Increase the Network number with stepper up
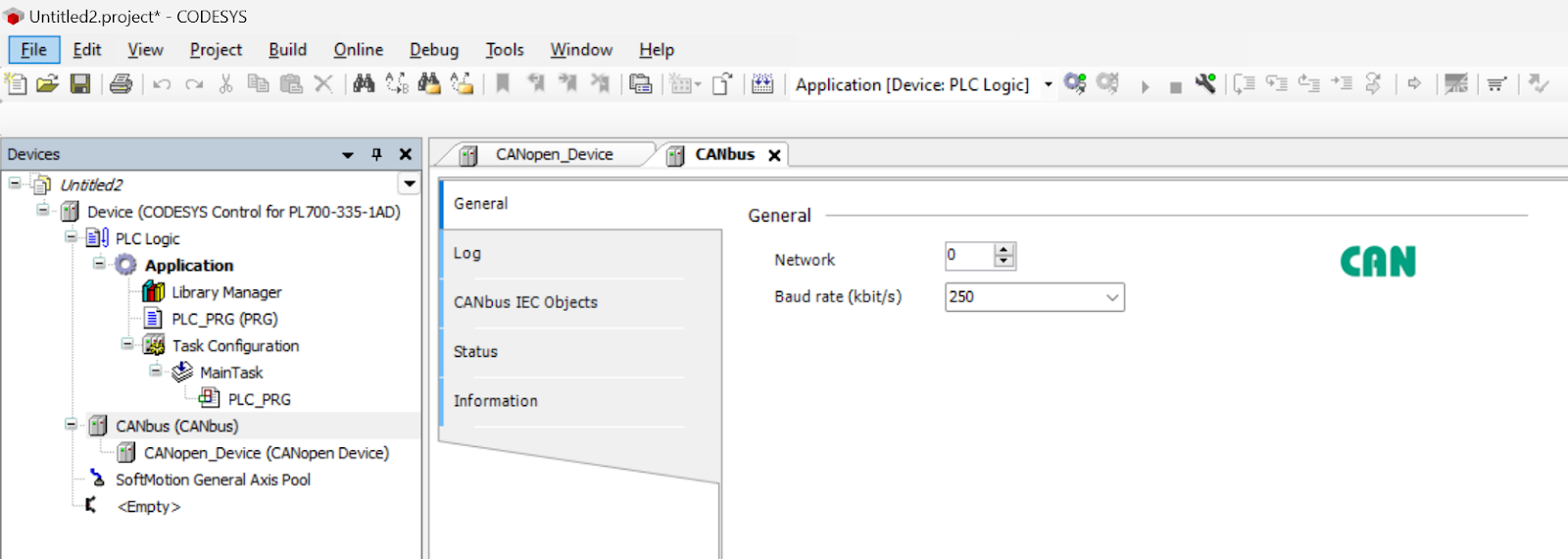This screenshot has height=559, width=1568. (x=1004, y=250)
